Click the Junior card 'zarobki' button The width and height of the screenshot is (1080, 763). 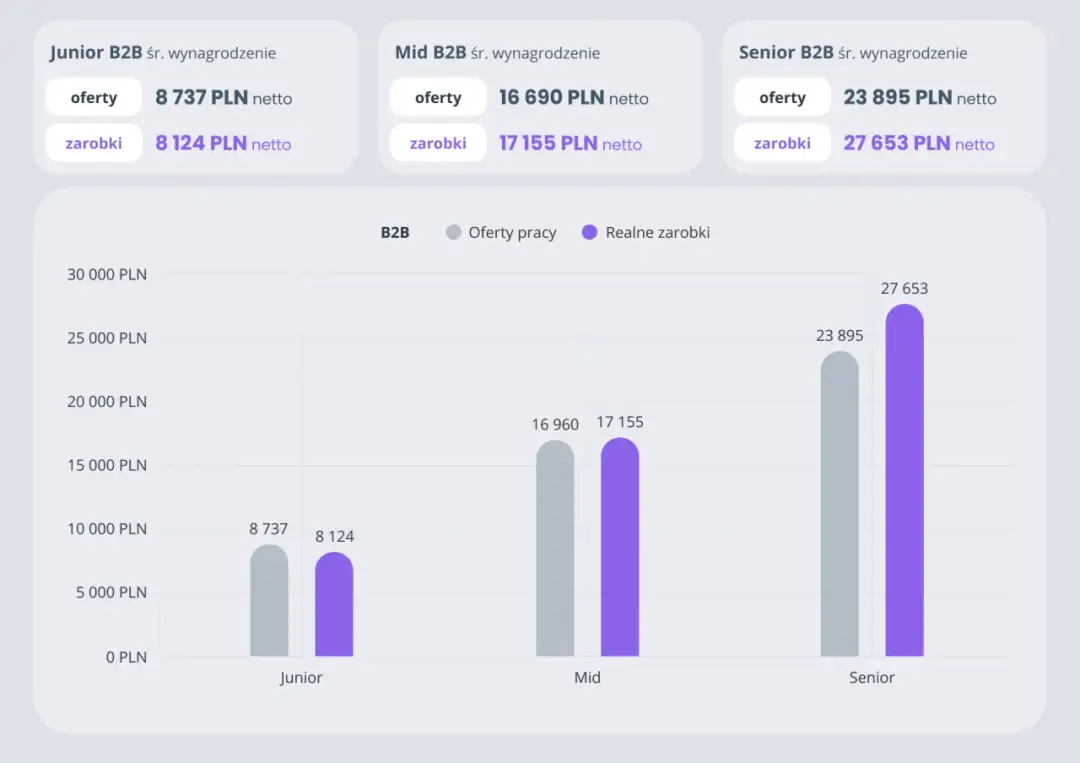pos(94,143)
